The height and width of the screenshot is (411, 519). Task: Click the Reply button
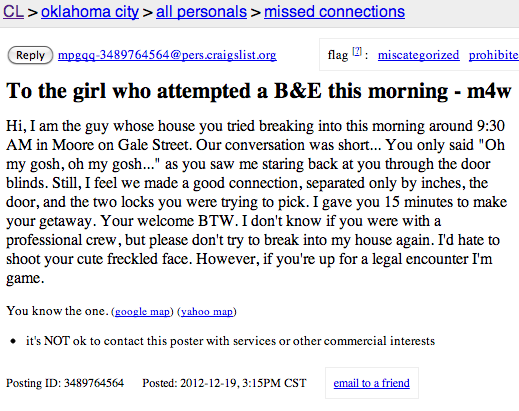pos(30,55)
